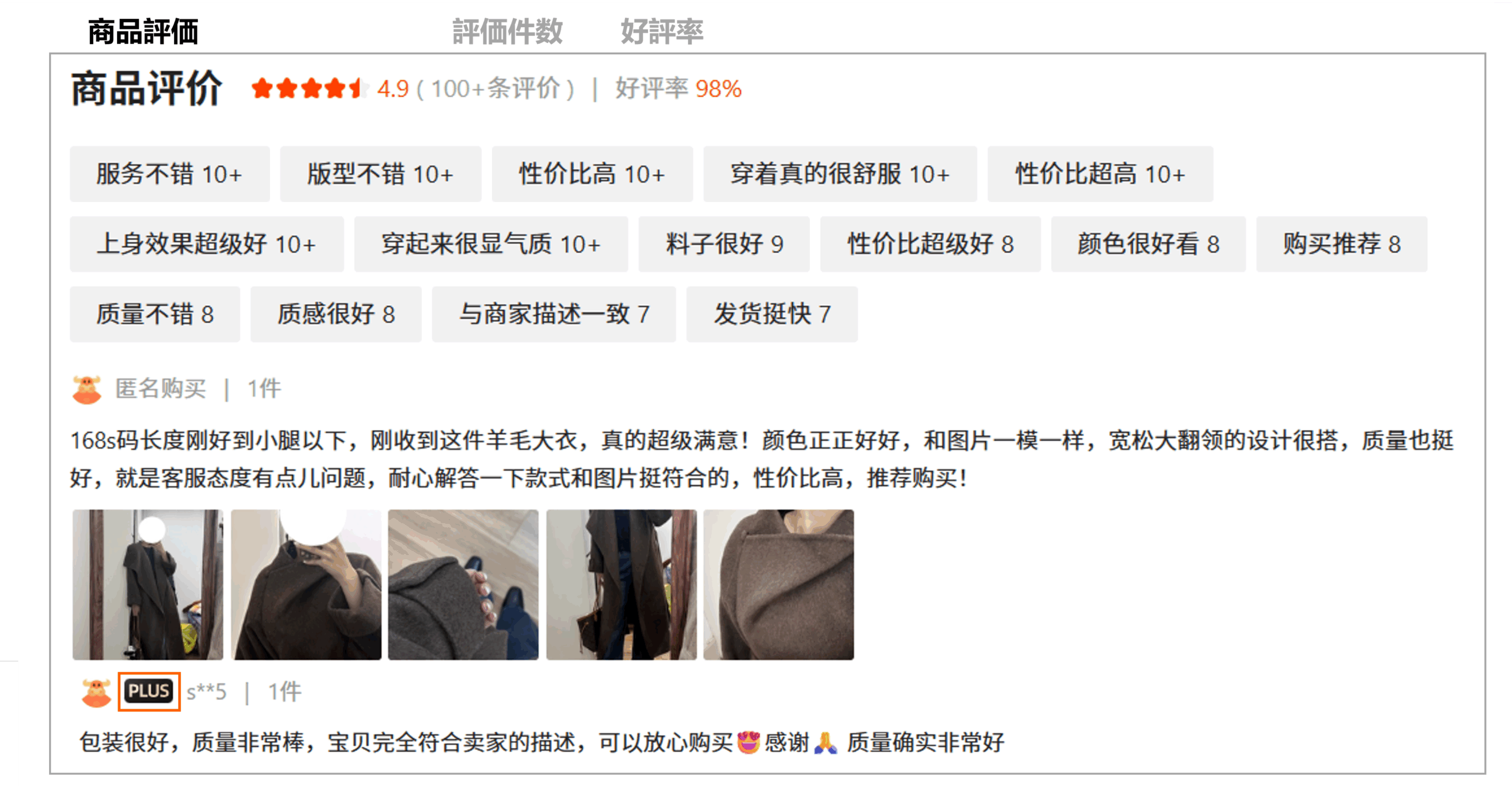Click the 发货挺快 7 tag
The height and width of the screenshot is (786, 1512).
771,314
